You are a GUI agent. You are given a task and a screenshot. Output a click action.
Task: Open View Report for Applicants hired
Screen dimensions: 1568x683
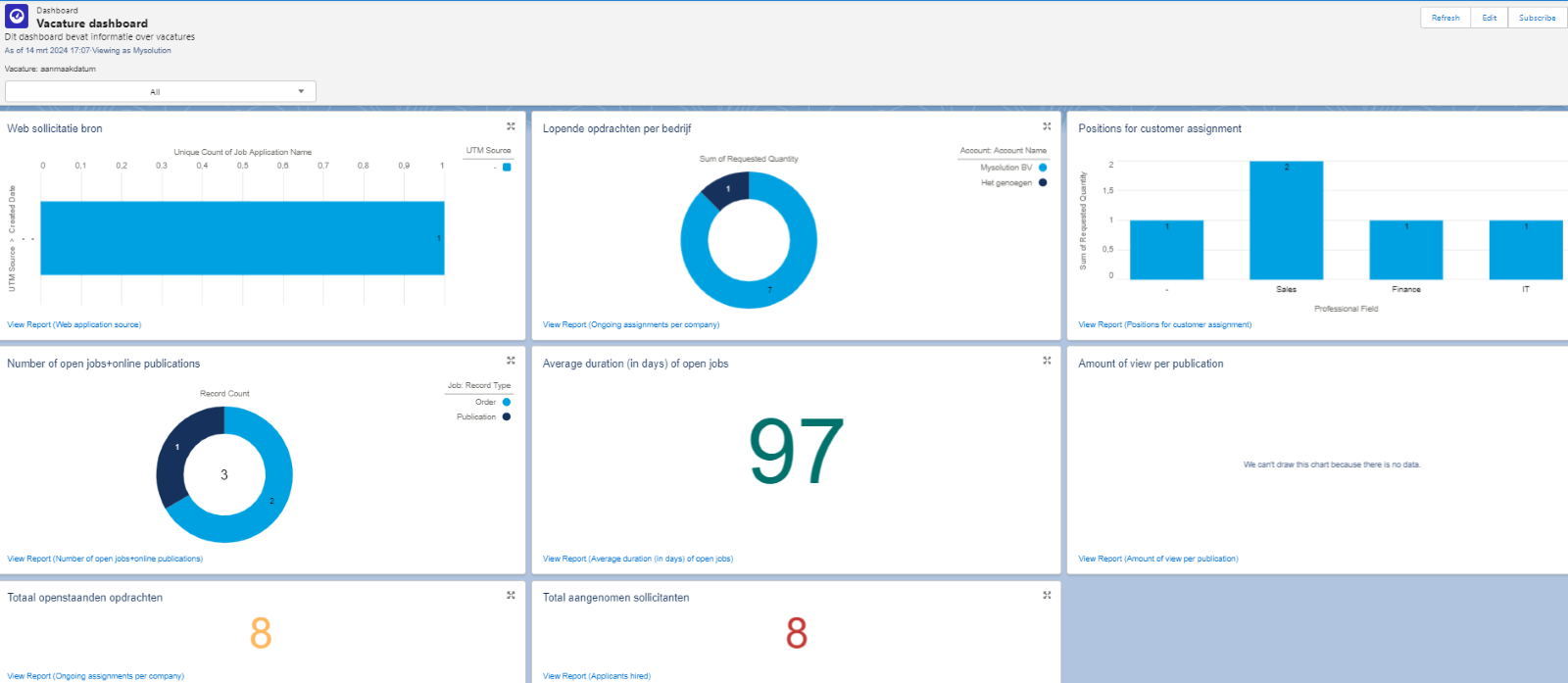point(596,676)
